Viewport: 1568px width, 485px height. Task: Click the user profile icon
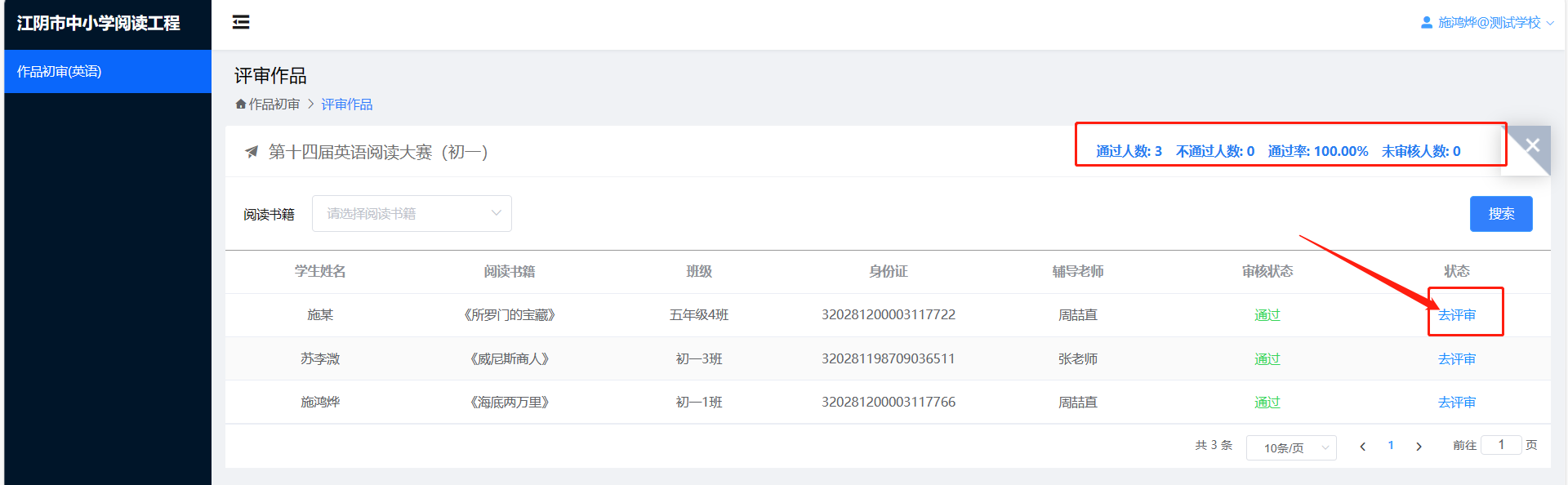(x=1426, y=23)
